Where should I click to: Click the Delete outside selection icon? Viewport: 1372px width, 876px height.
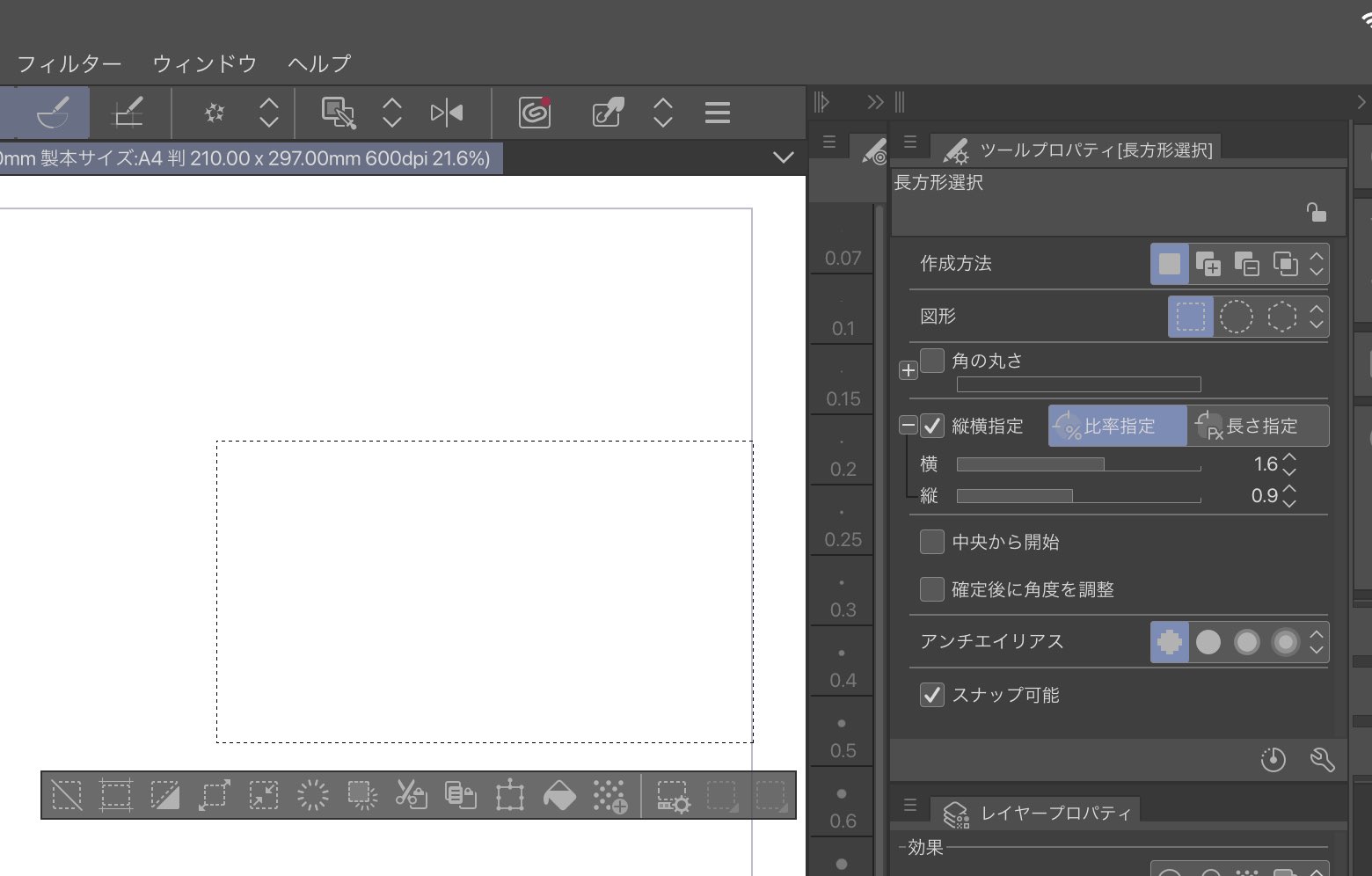click(x=361, y=795)
